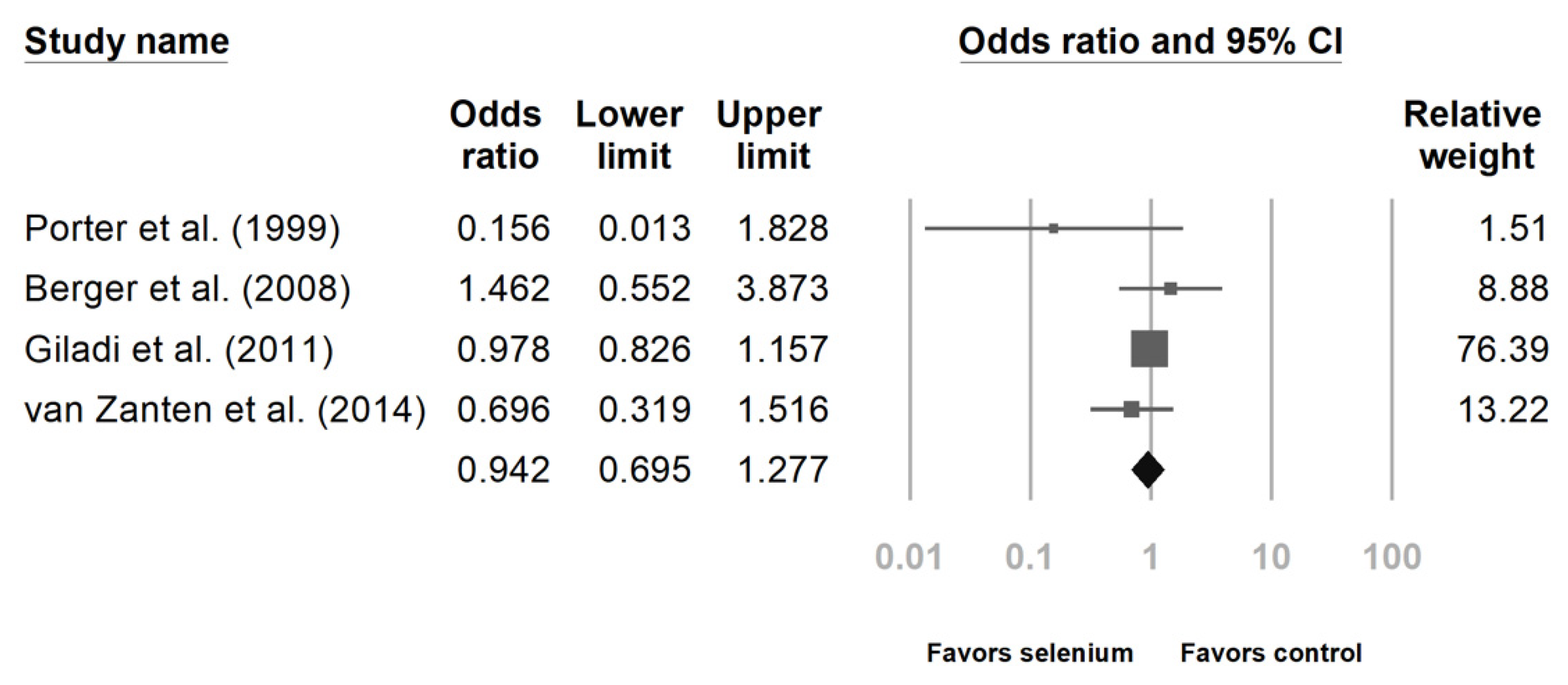Click the relative weight value 76.39
The height and width of the screenshot is (685, 1568).
click(x=1502, y=349)
